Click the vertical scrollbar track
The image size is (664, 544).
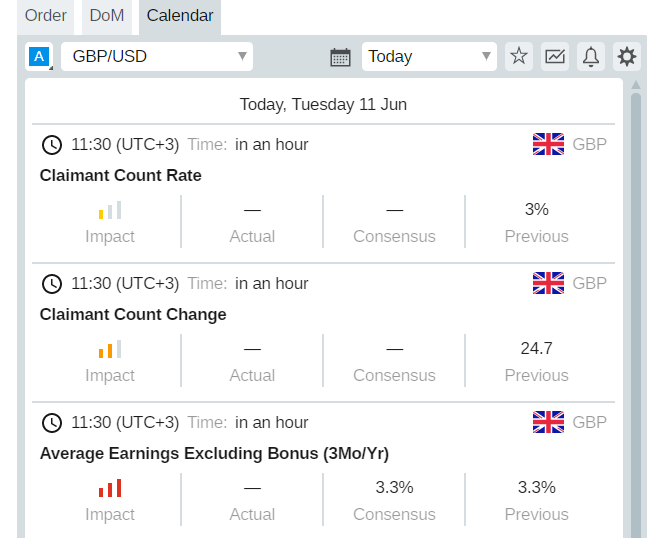coord(636,315)
